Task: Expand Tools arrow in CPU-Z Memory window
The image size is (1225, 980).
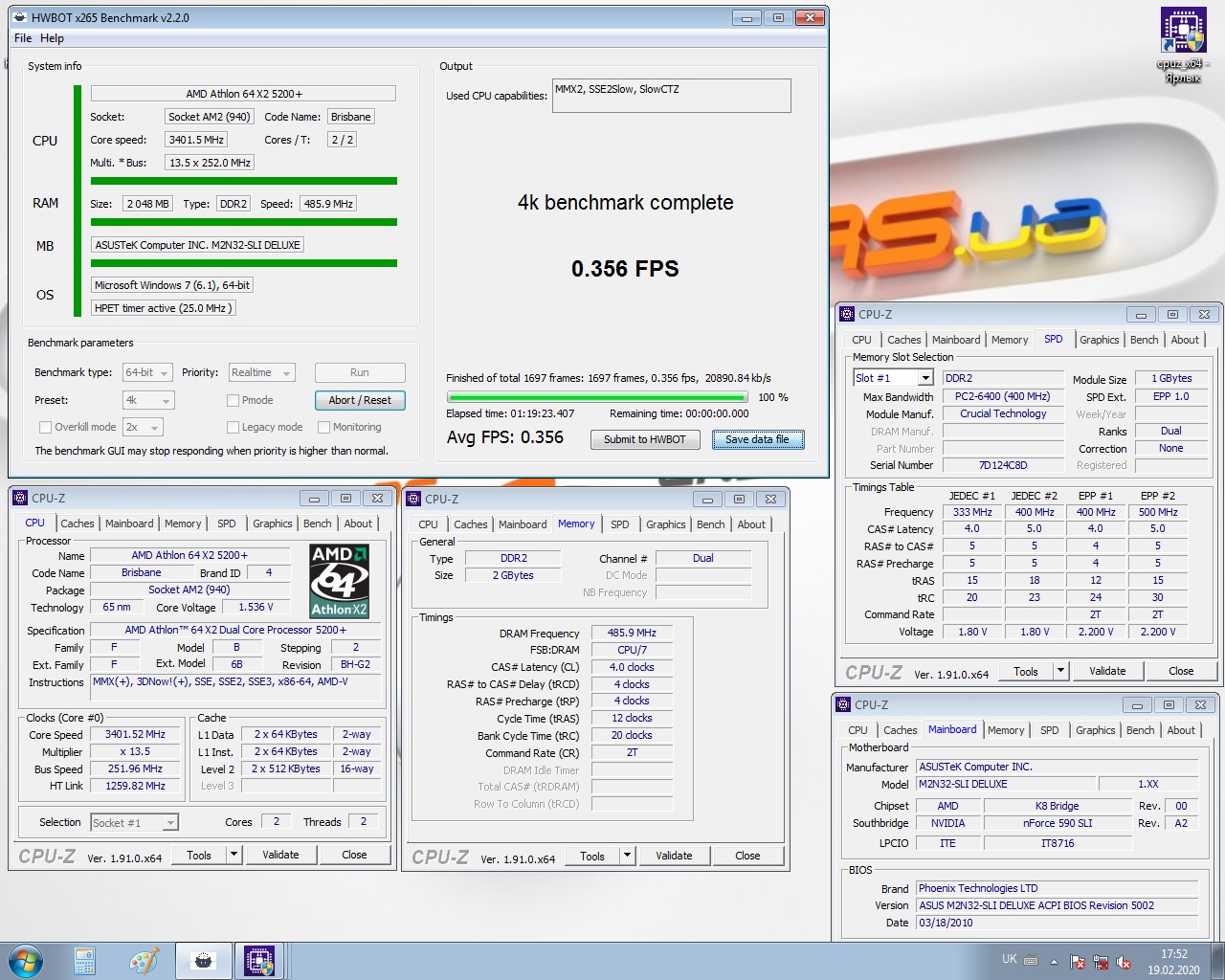Action: tap(627, 856)
